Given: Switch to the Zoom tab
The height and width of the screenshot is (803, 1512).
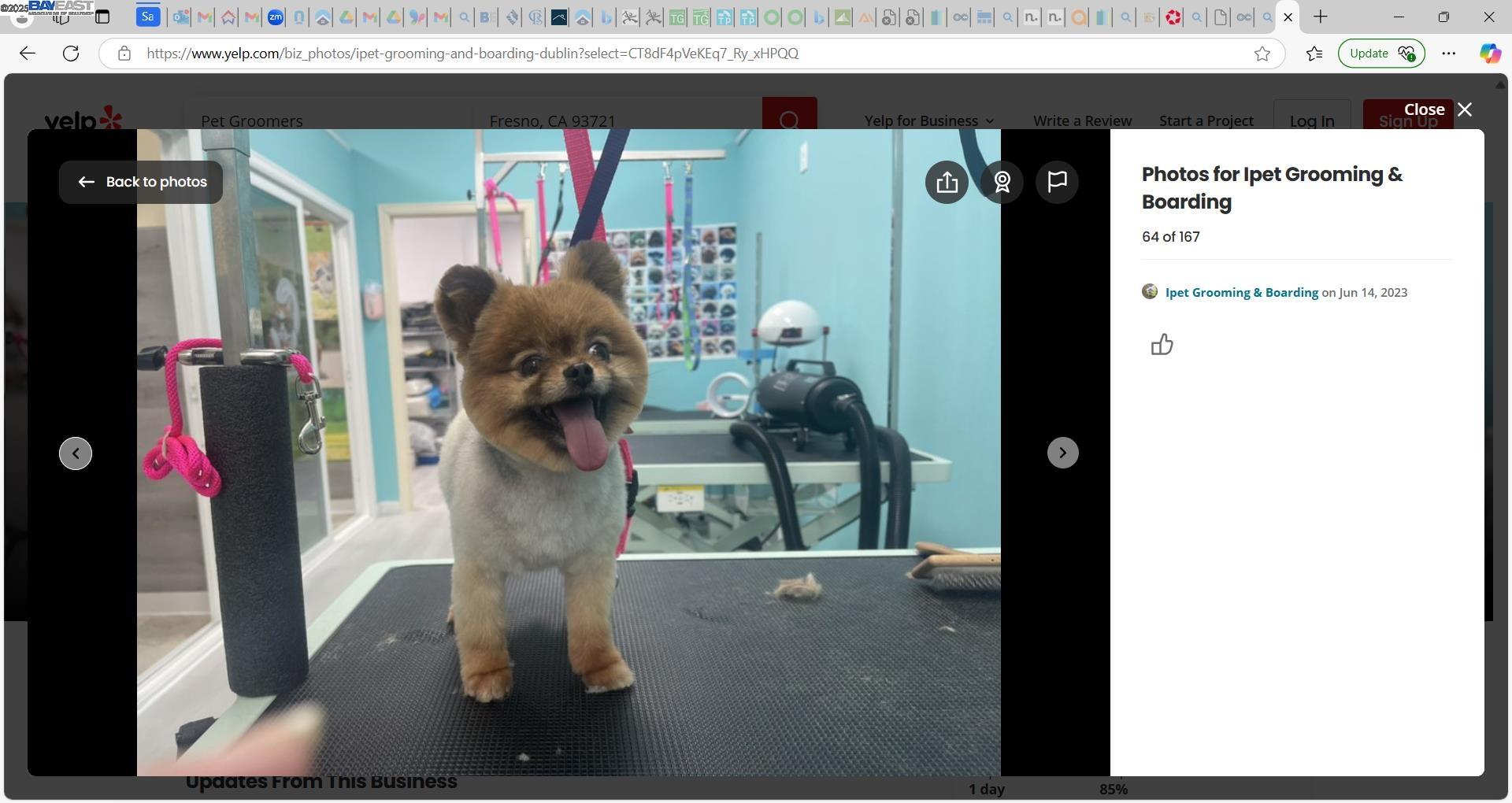Looking at the screenshot, I should click(x=275, y=17).
